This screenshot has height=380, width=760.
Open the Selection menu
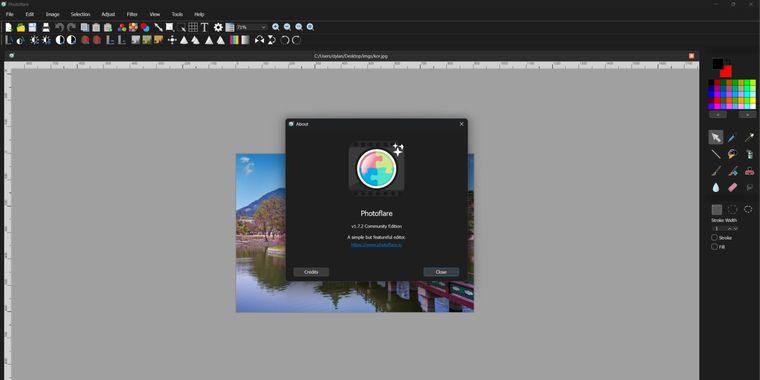(80, 15)
